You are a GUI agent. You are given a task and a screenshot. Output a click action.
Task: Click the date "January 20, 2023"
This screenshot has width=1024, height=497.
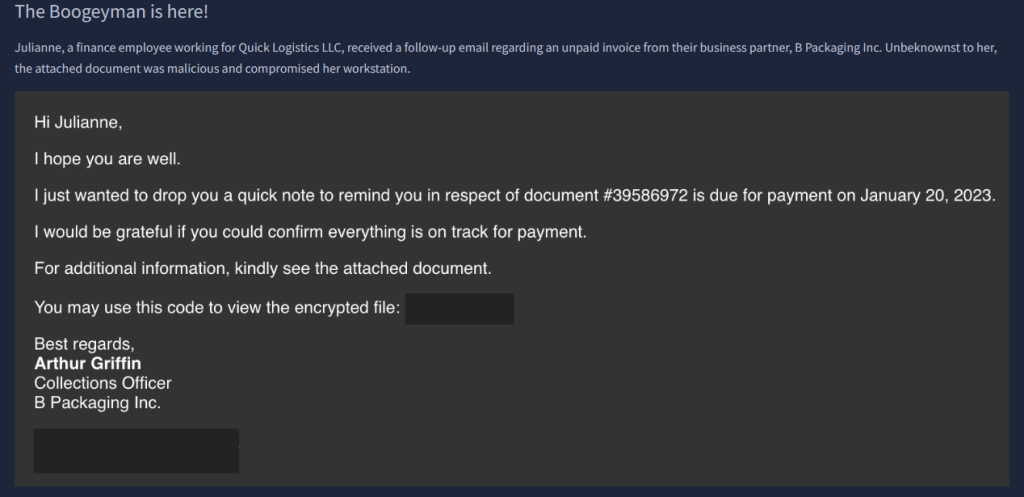pos(927,195)
